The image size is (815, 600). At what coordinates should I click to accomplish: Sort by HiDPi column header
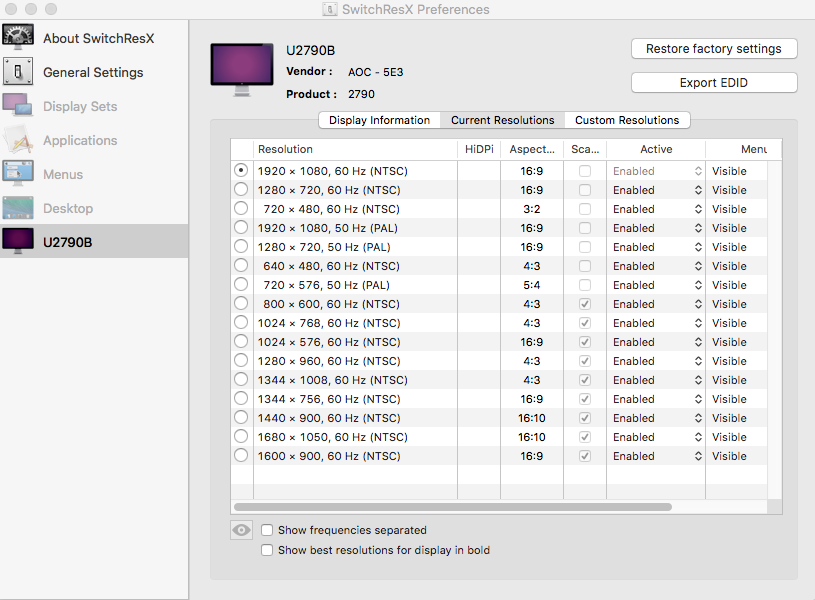coord(479,149)
